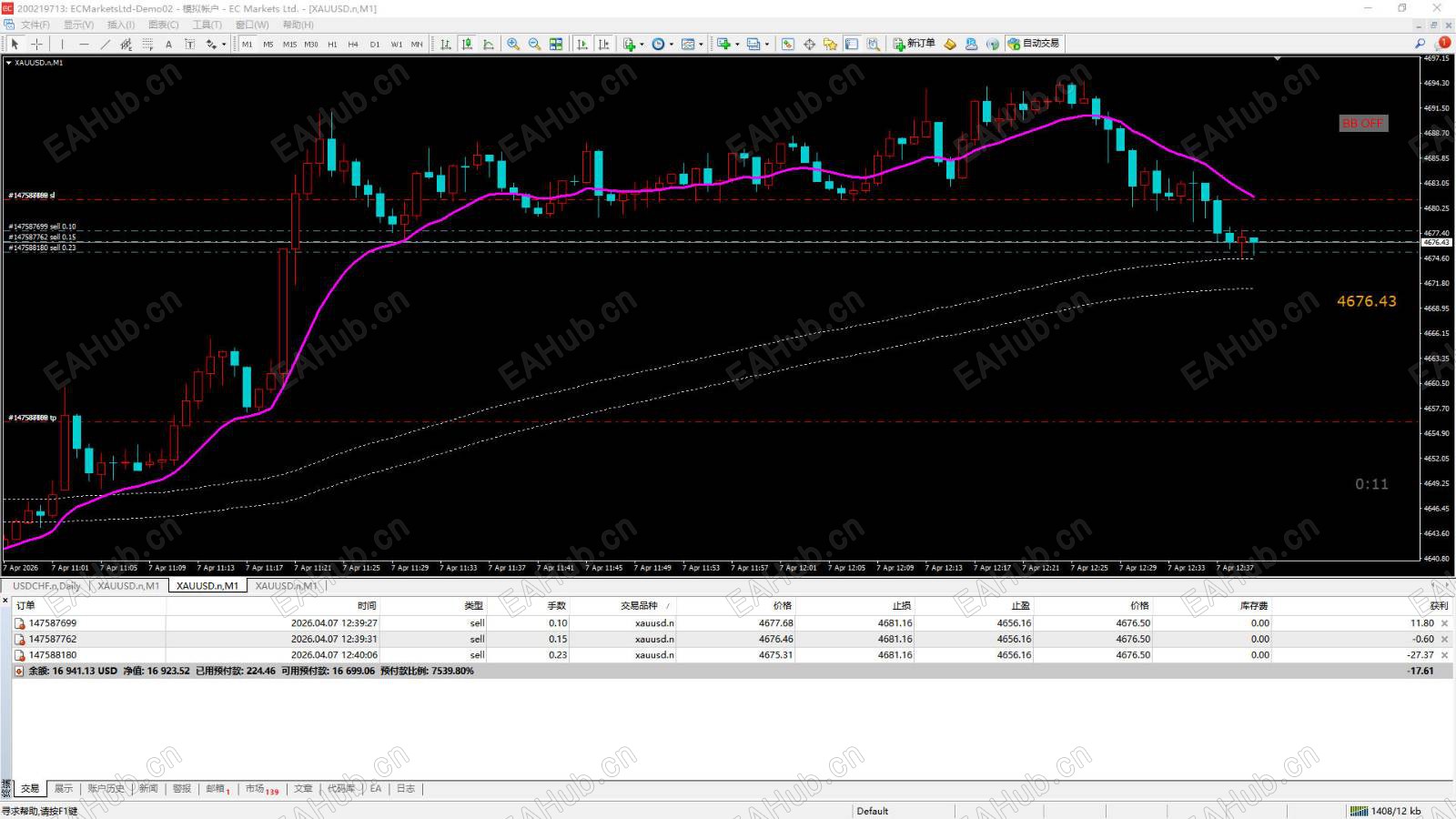Viewport: 1456px width, 819px height.
Task: Select the cursor arrow tool
Action: click(x=15, y=44)
